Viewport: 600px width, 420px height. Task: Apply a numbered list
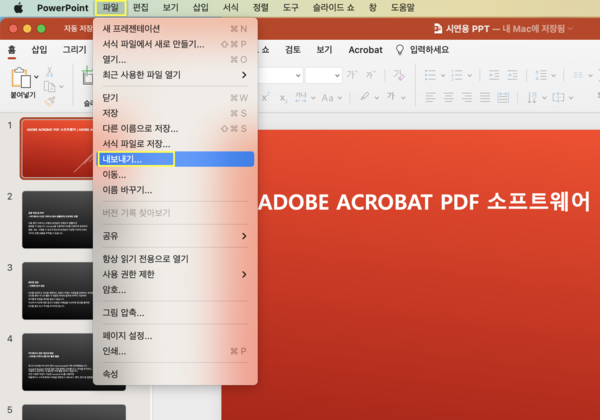click(457, 75)
